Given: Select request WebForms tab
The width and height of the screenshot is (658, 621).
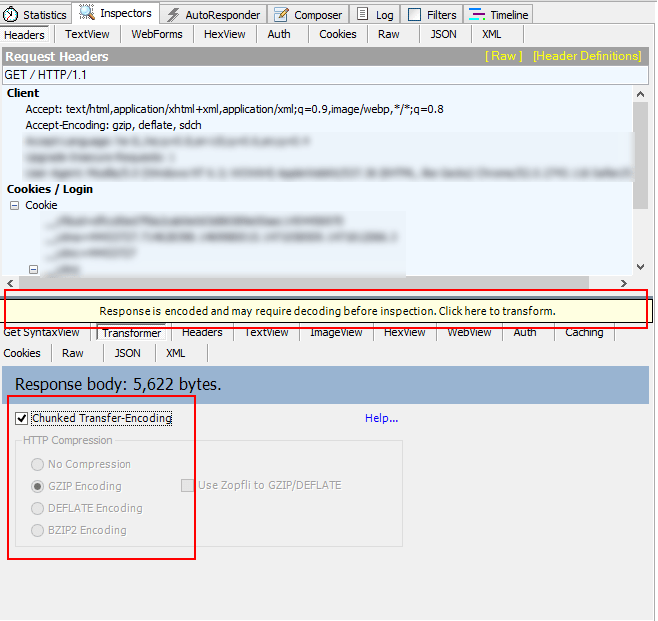Looking at the screenshot, I should click(157, 34).
